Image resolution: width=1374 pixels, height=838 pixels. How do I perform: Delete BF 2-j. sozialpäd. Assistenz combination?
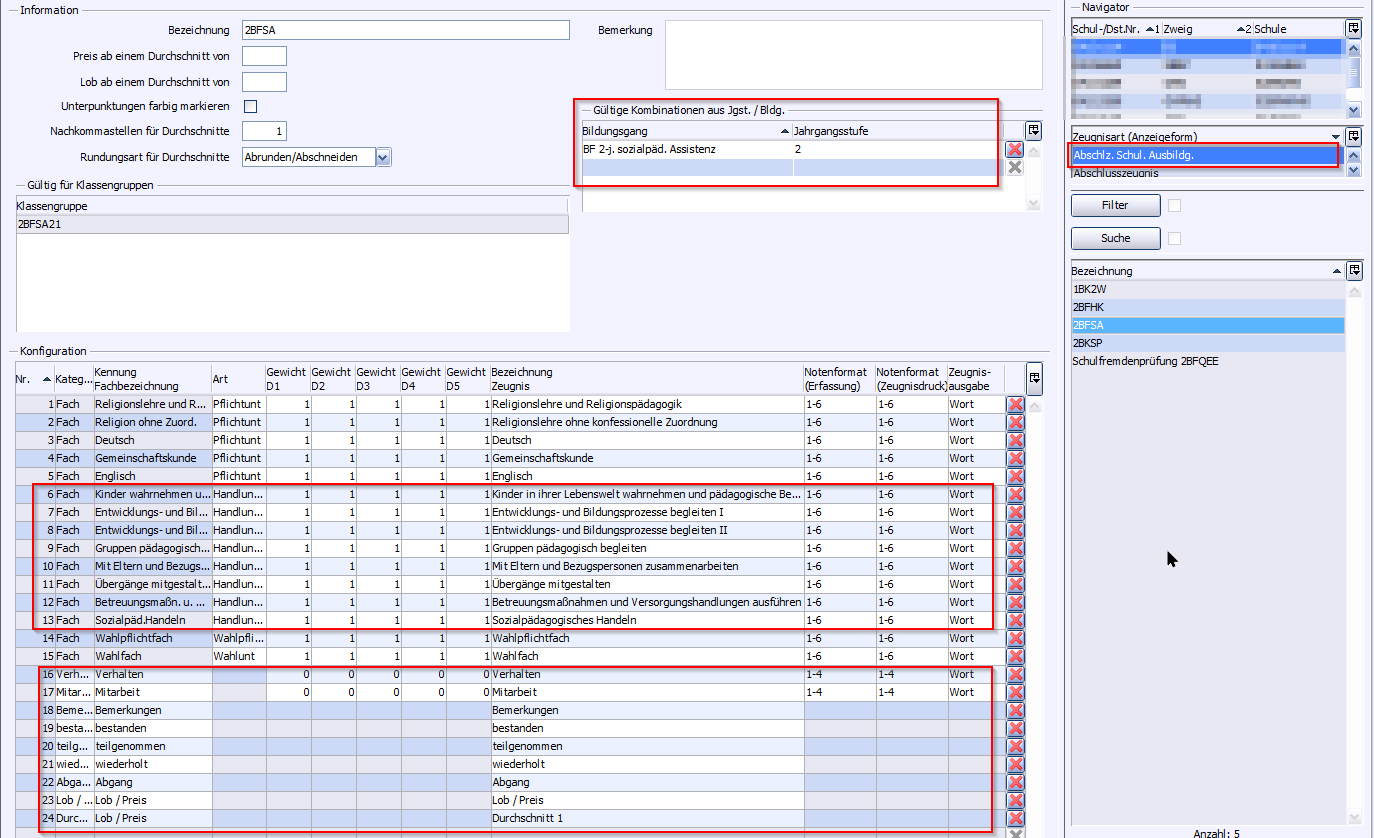[1015, 149]
